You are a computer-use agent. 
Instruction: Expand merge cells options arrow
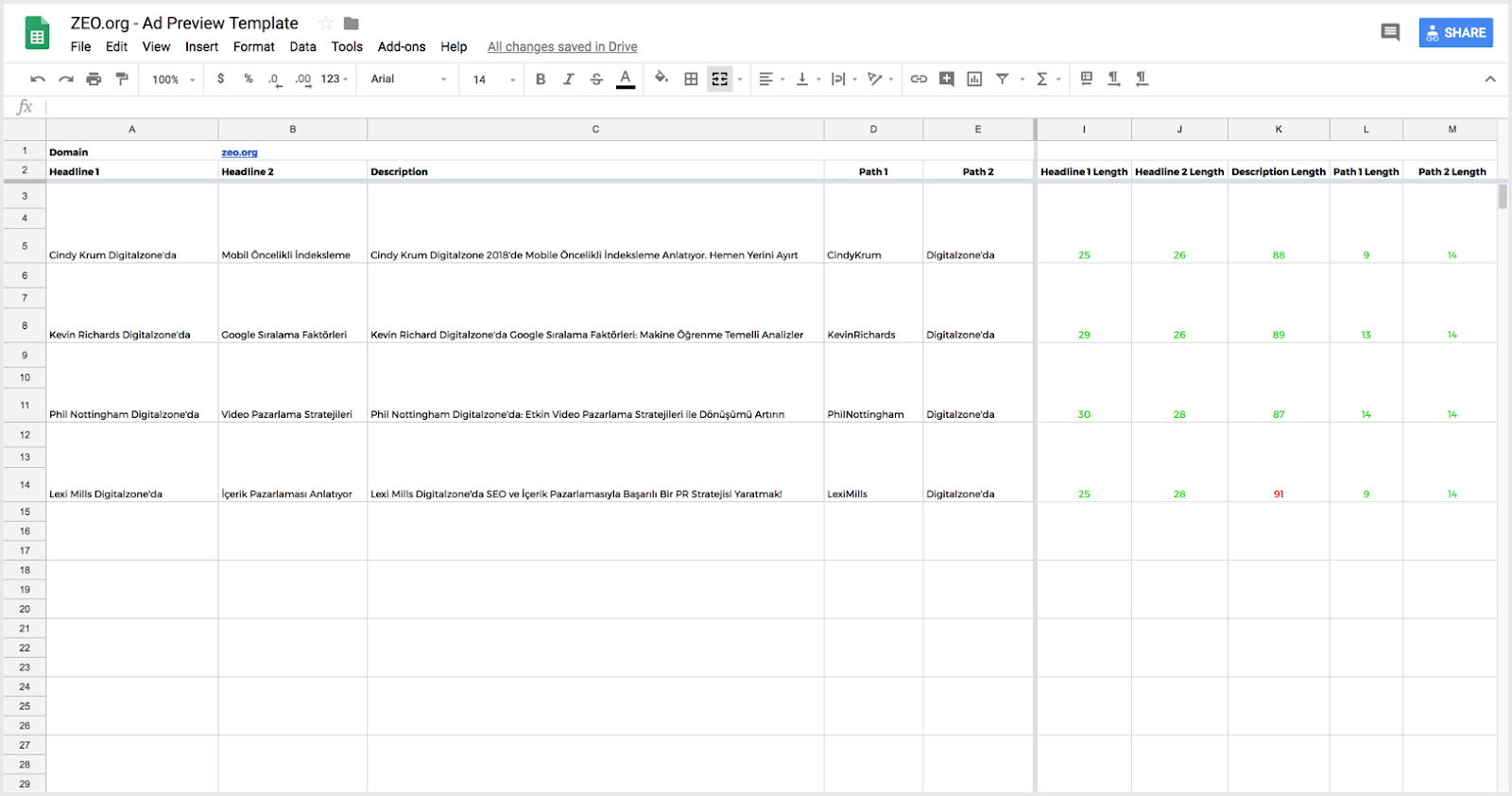(740, 79)
